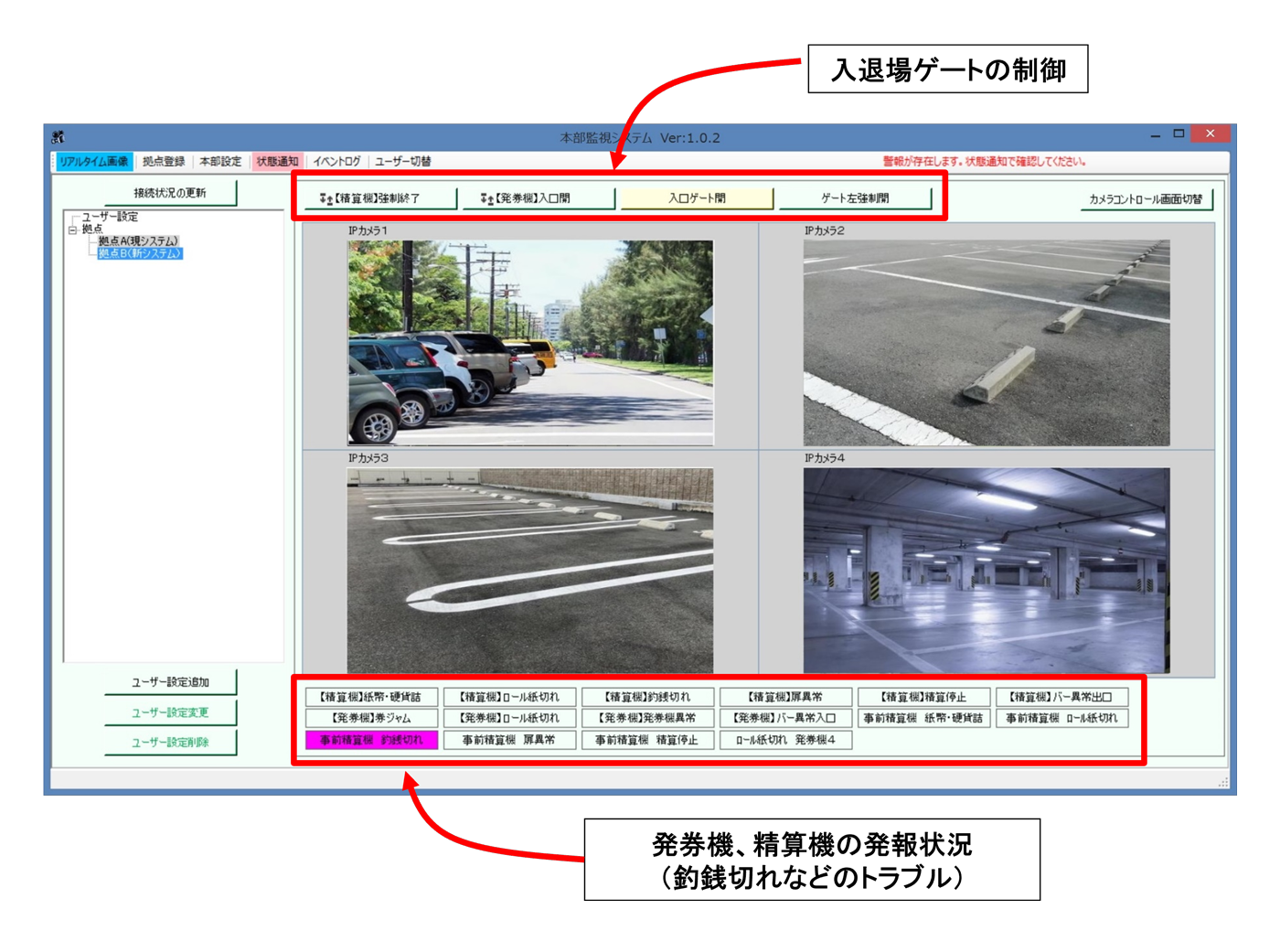Click the 【精算機】強制終了 button
The height and width of the screenshot is (952, 1280).
click(x=380, y=198)
